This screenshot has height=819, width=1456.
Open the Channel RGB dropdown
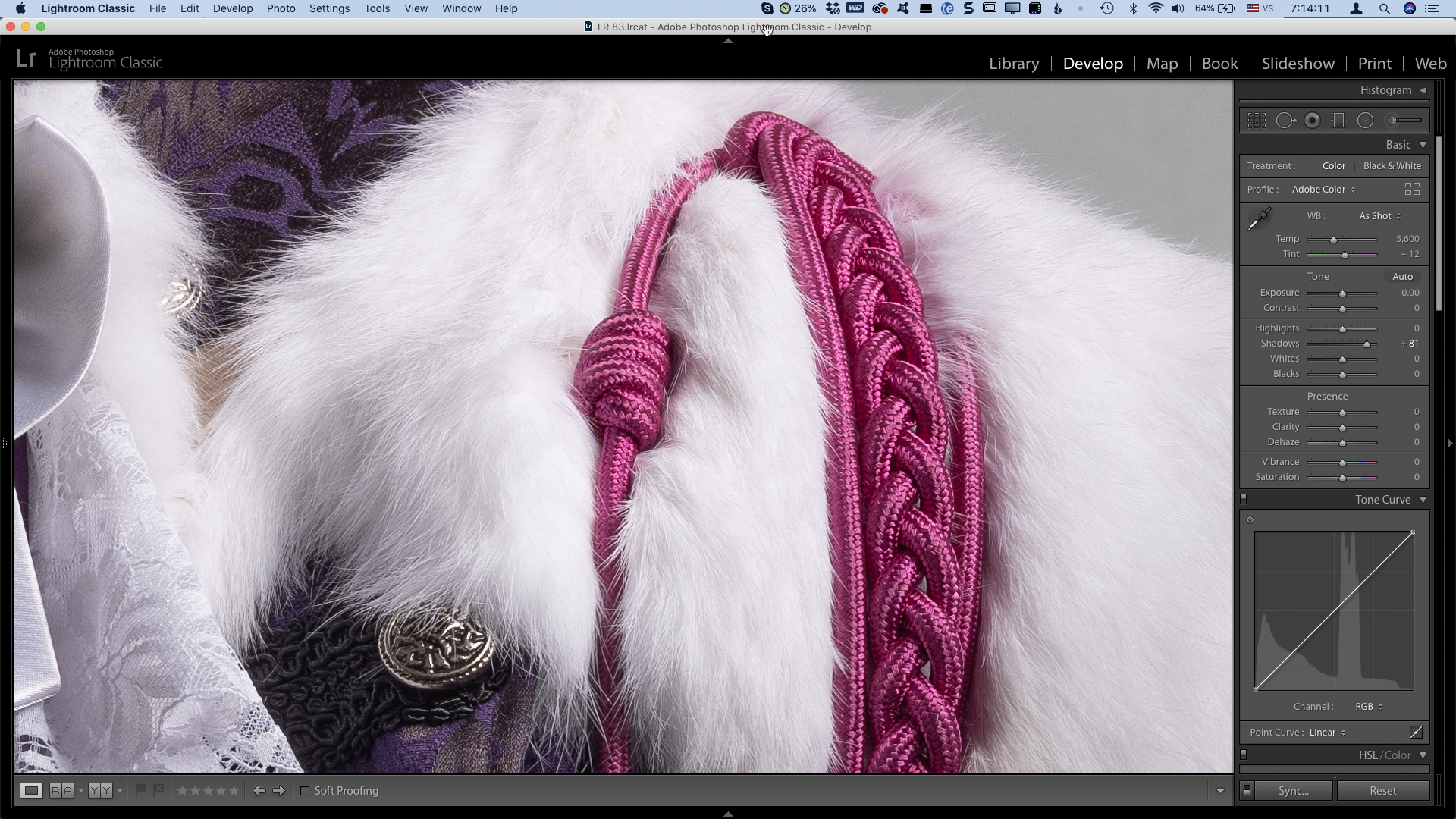1369,707
